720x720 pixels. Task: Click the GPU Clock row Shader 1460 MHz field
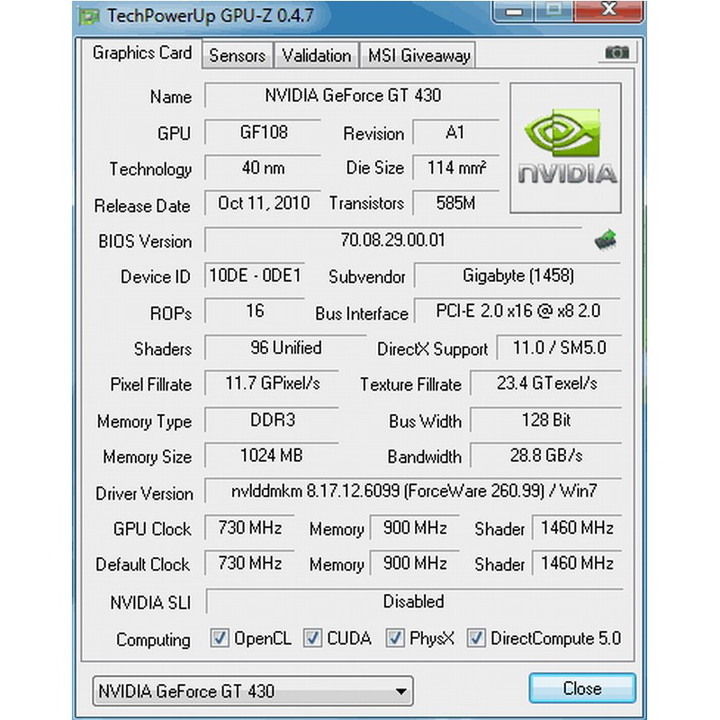point(577,527)
